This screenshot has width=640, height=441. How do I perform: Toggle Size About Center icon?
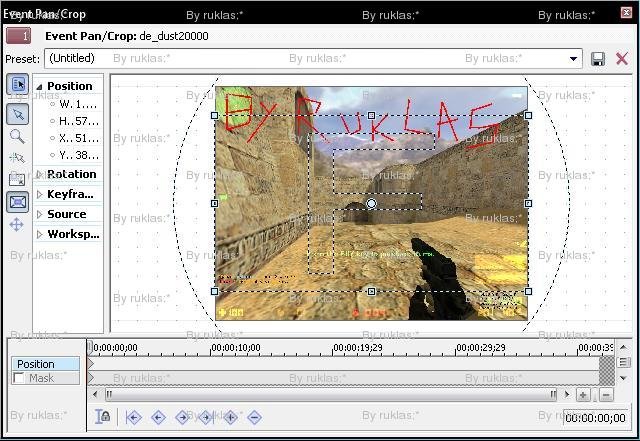18,202
